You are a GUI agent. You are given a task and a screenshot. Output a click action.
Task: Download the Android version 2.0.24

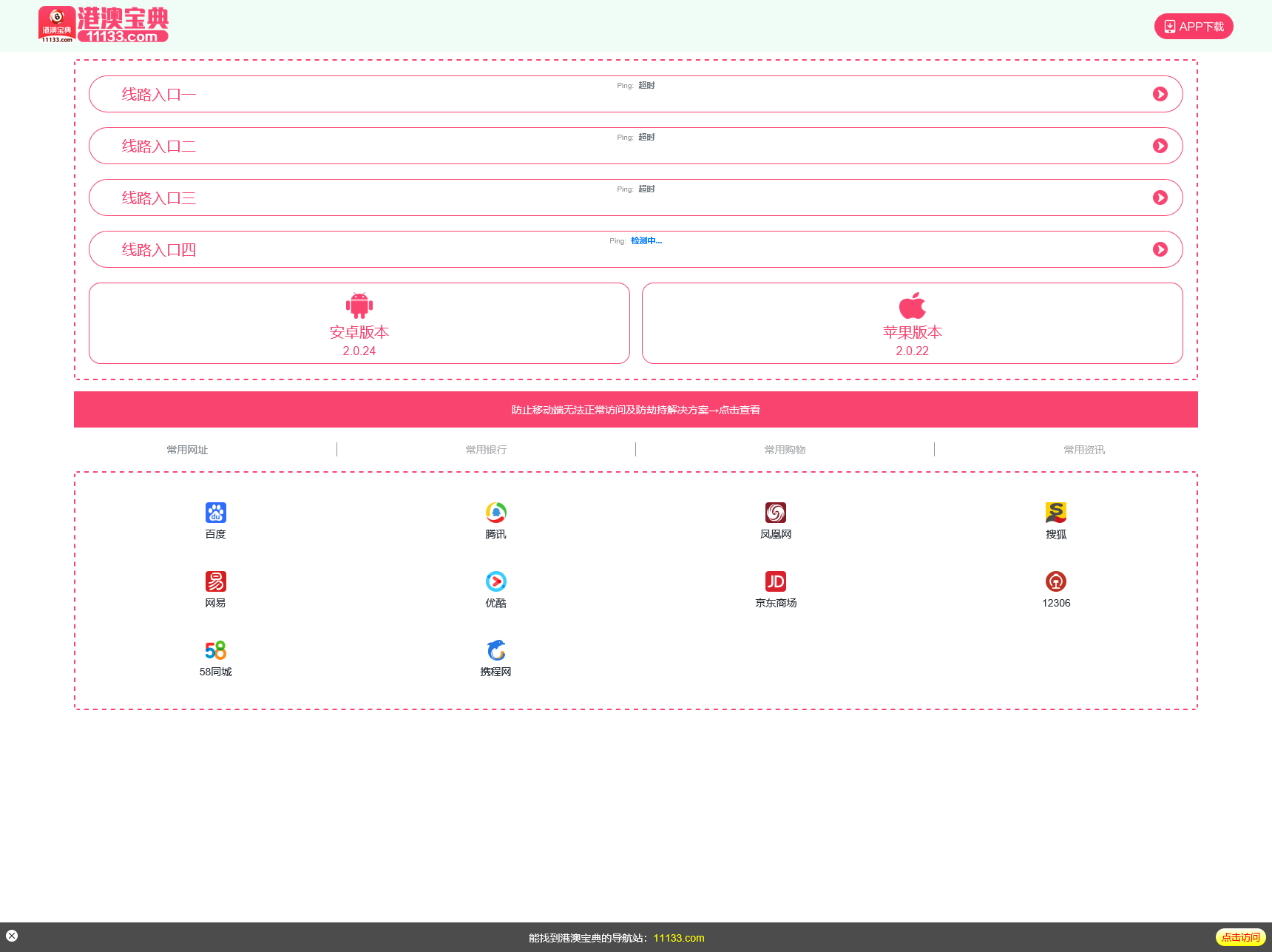[x=359, y=323]
